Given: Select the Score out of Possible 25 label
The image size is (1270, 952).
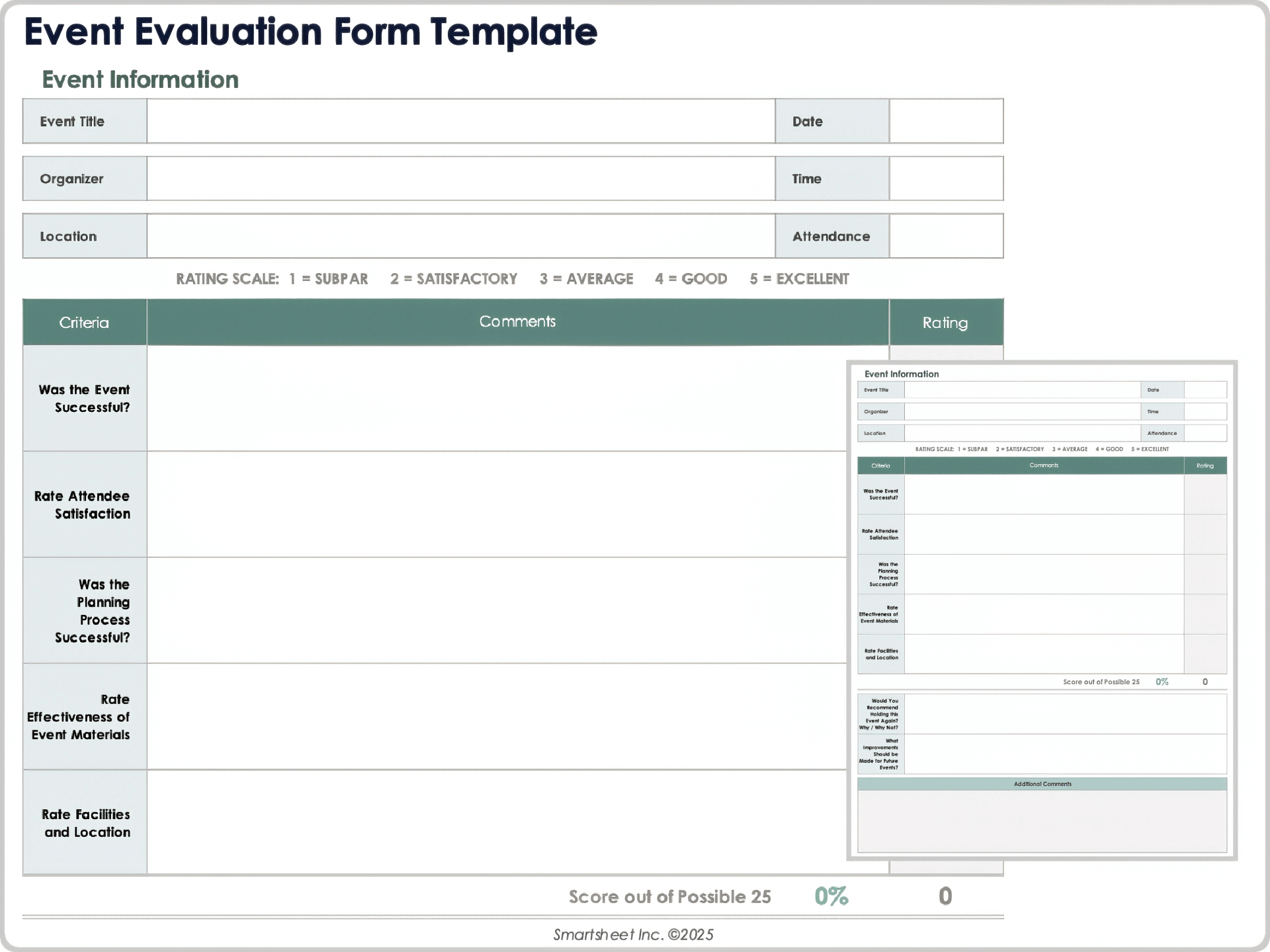Looking at the screenshot, I should (x=670, y=896).
